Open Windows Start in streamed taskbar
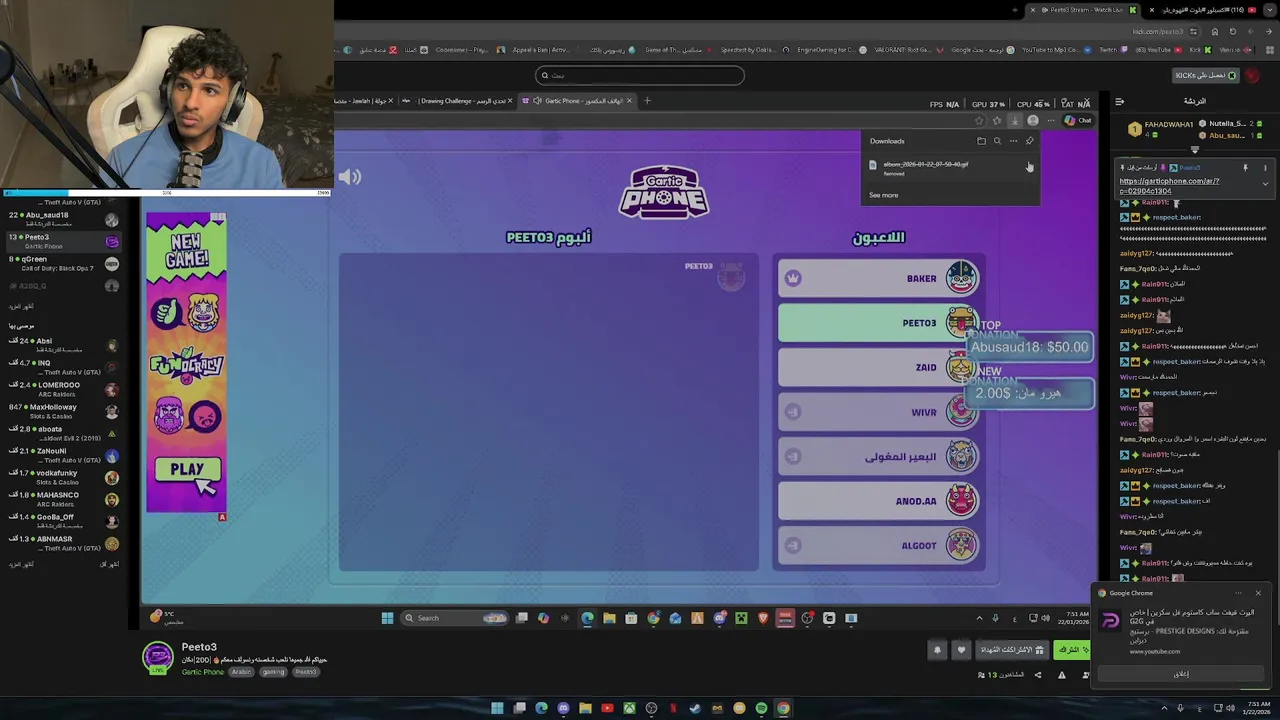The height and width of the screenshot is (720, 1280). click(387, 618)
